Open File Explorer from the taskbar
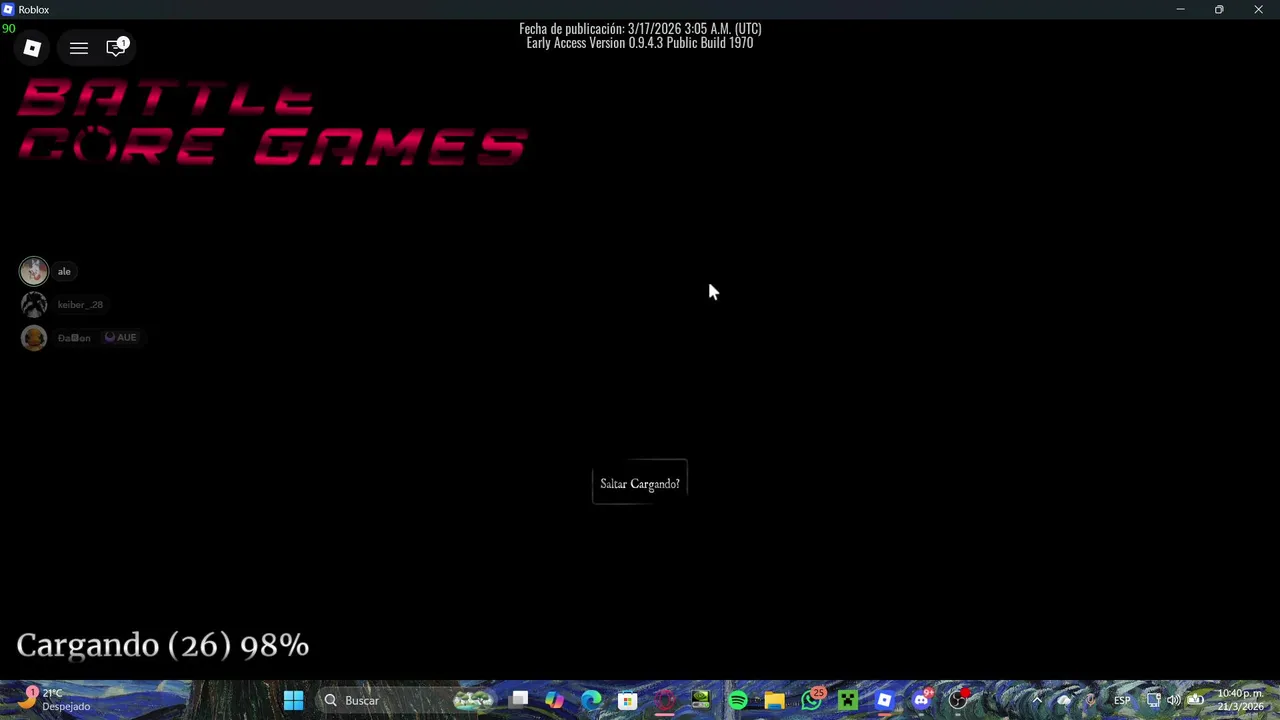1280x720 pixels. click(774, 700)
